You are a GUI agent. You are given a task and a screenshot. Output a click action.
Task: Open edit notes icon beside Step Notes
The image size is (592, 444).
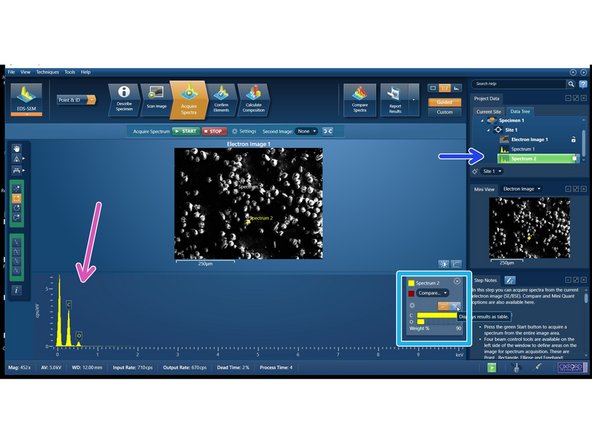(x=510, y=280)
